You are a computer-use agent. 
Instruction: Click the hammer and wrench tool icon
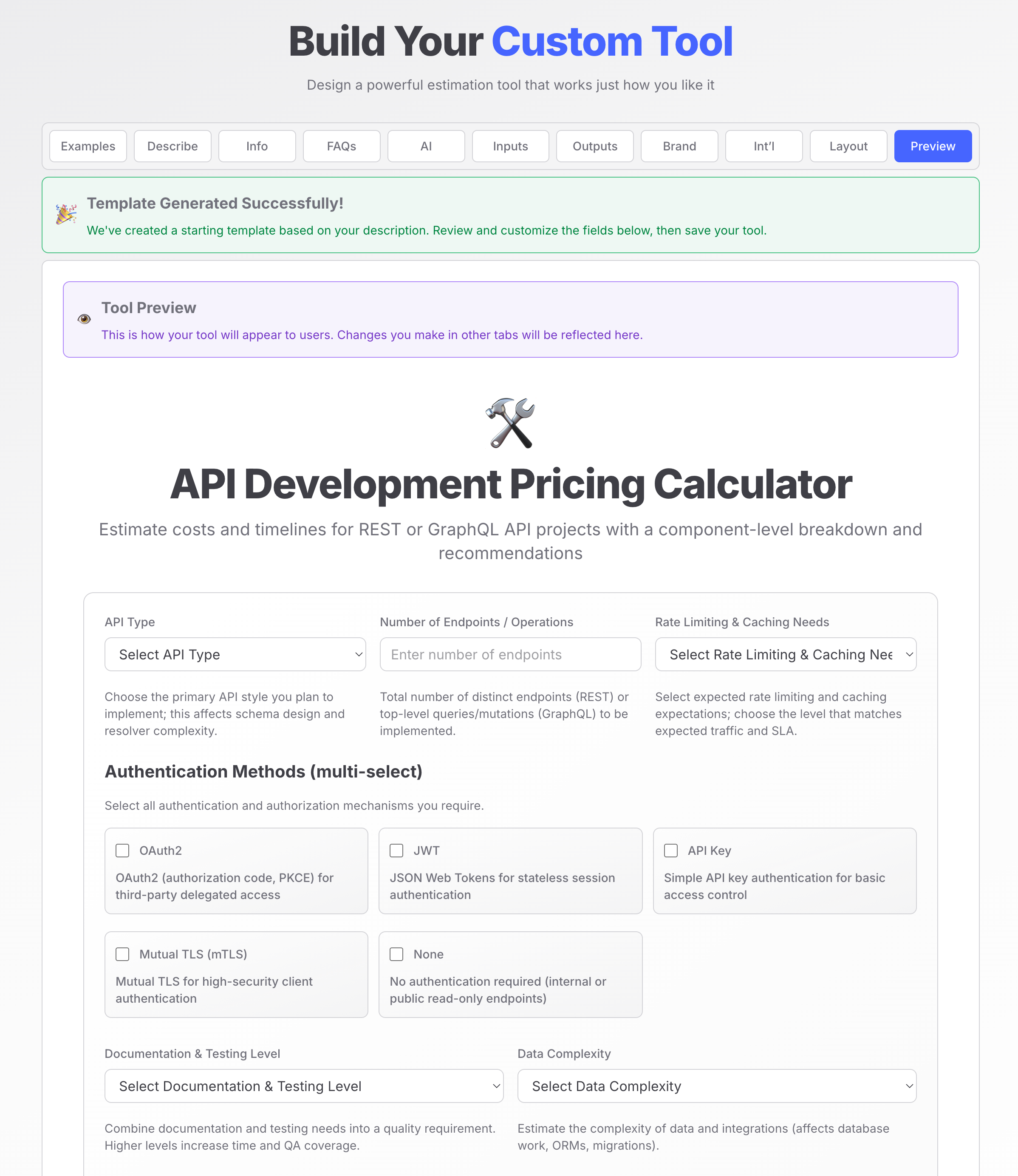click(x=509, y=423)
